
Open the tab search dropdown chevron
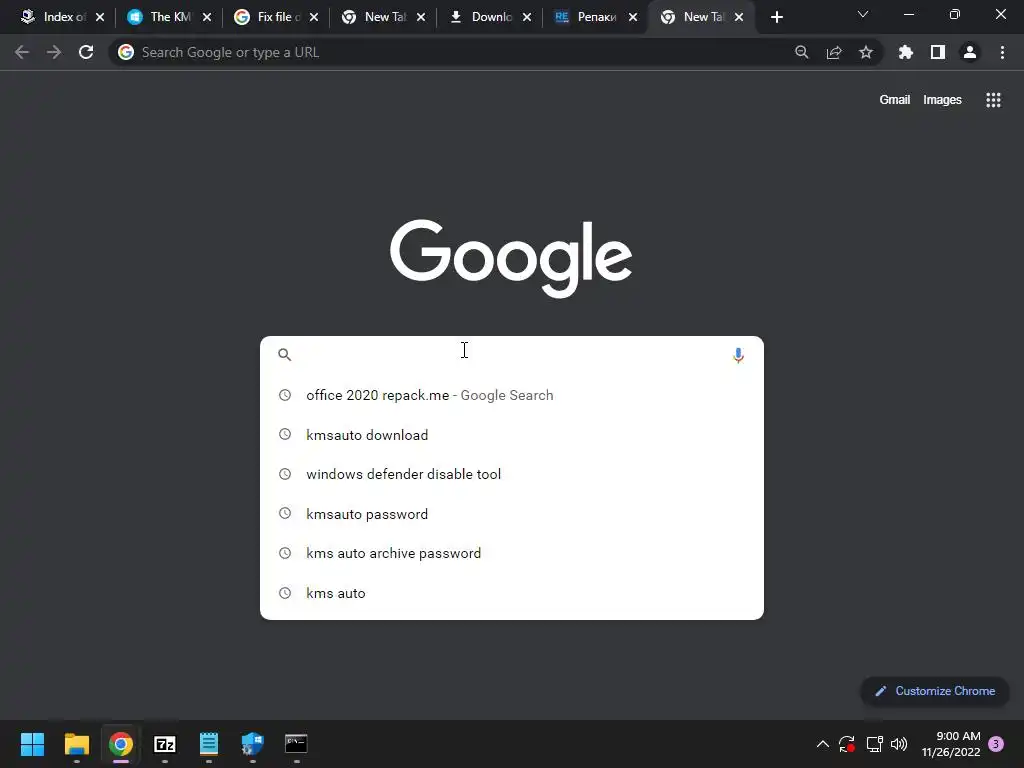click(863, 14)
